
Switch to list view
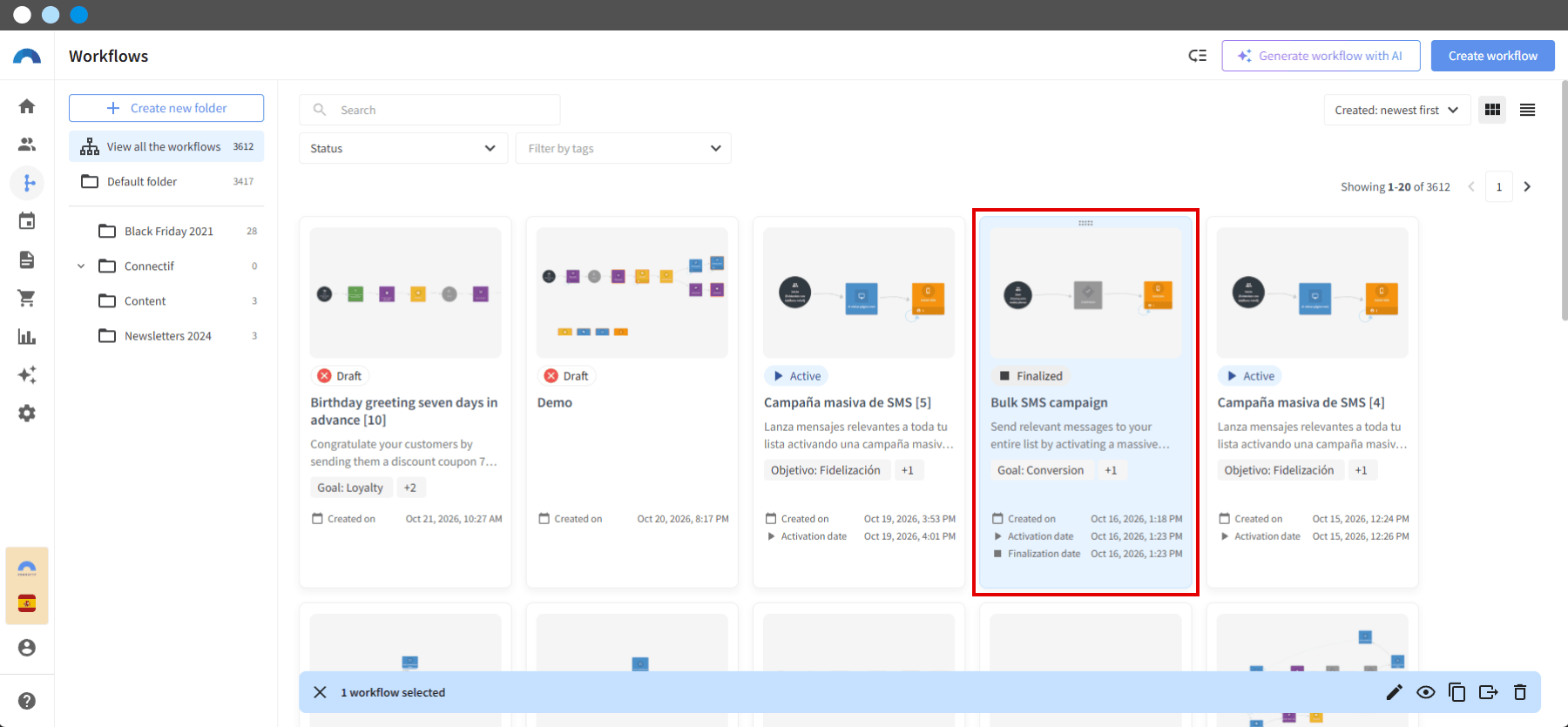[x=1527, y=110]
